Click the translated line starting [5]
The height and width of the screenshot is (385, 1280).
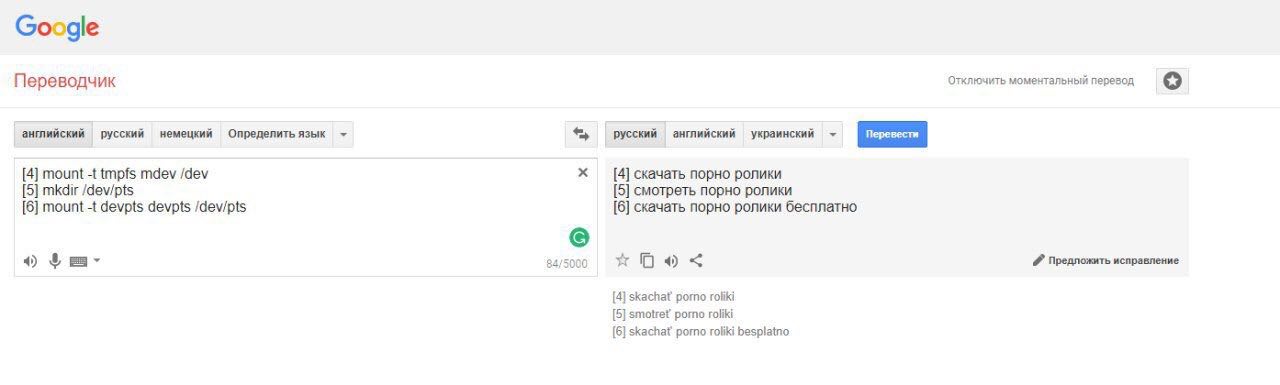click(x=702, y=190)
